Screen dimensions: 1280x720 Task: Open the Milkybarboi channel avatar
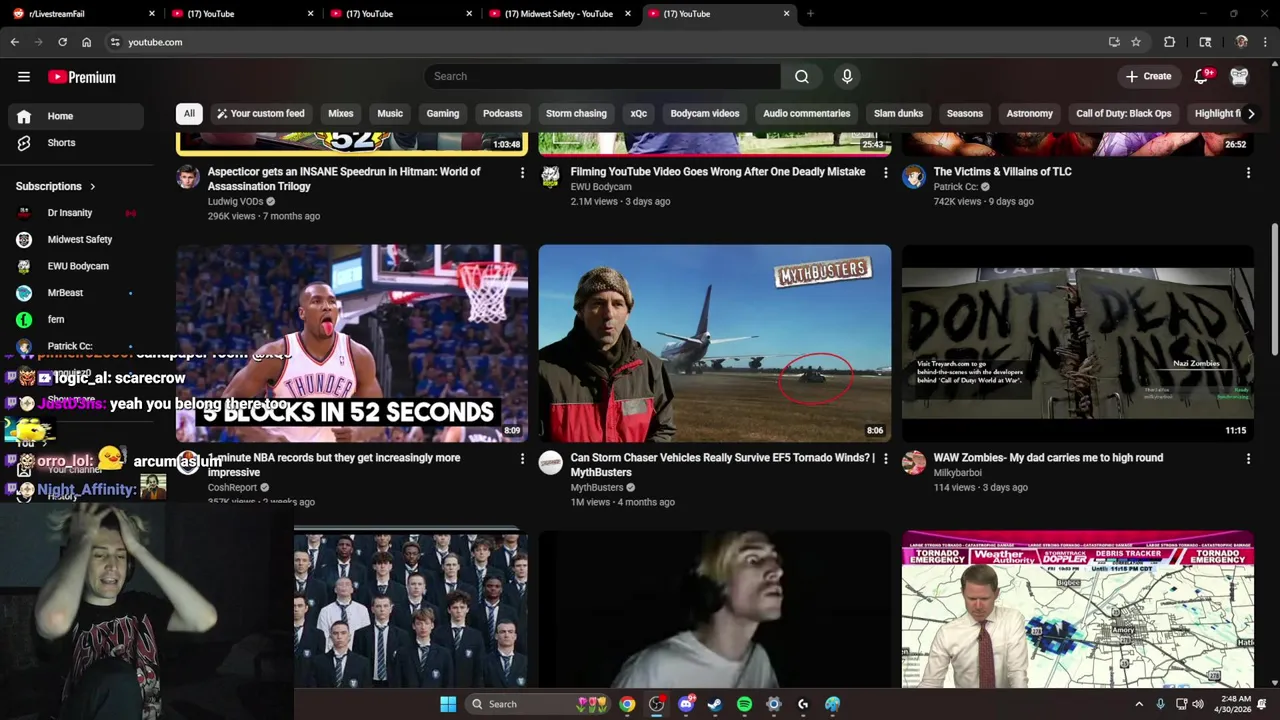[914, 462]
